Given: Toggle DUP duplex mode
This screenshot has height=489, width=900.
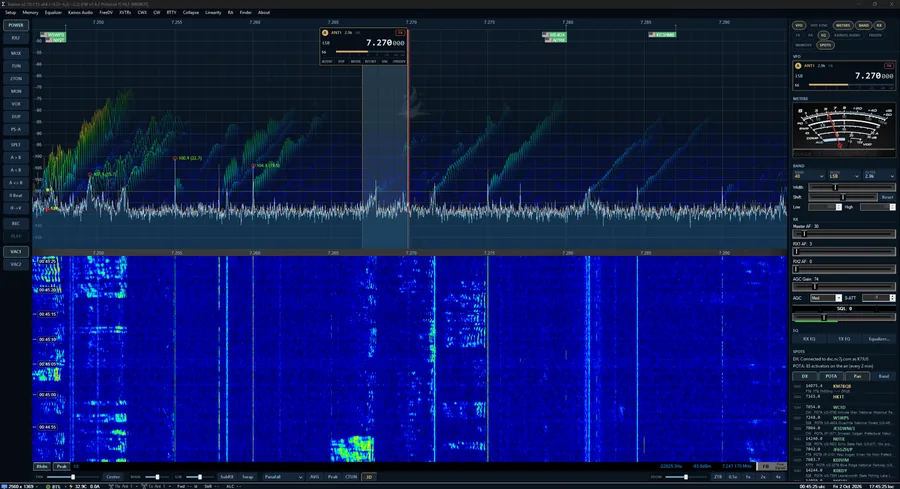Looking at the screenshot, I should [x=16, y=117].
